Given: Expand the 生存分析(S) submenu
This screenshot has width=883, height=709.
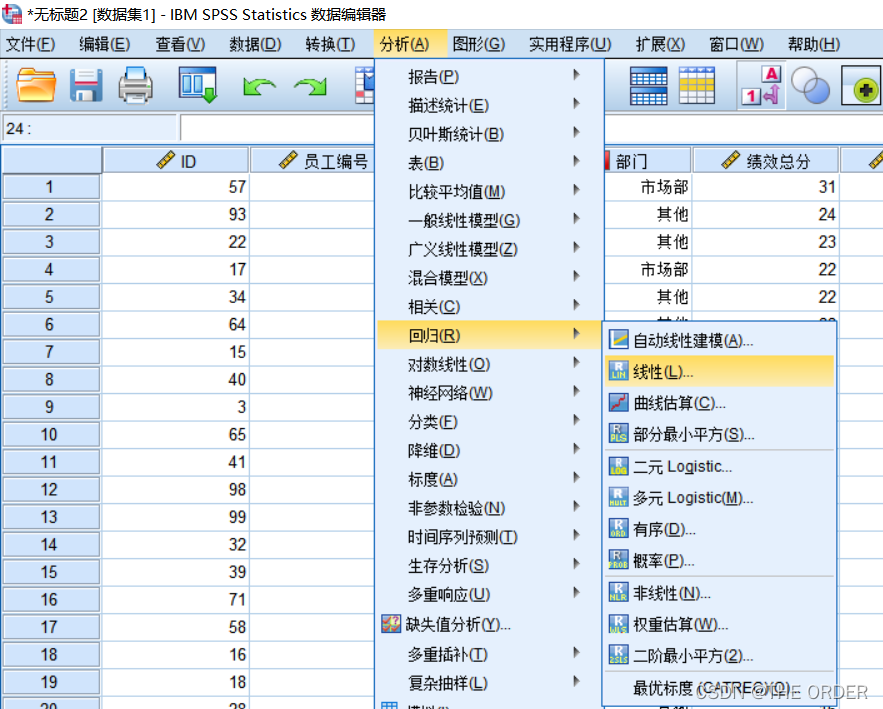Looking at the screenshot, I should (490, 565).
